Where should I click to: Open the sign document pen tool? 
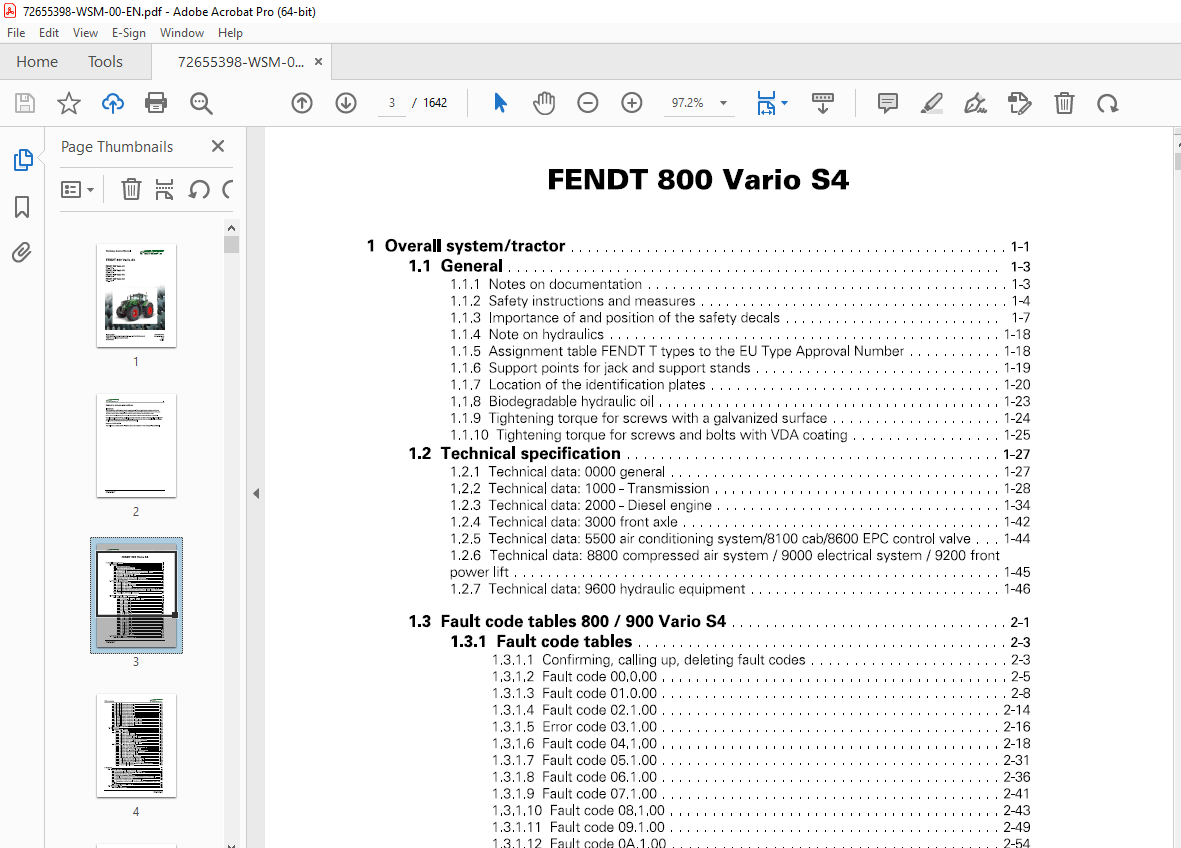click(x=975, y=103)
